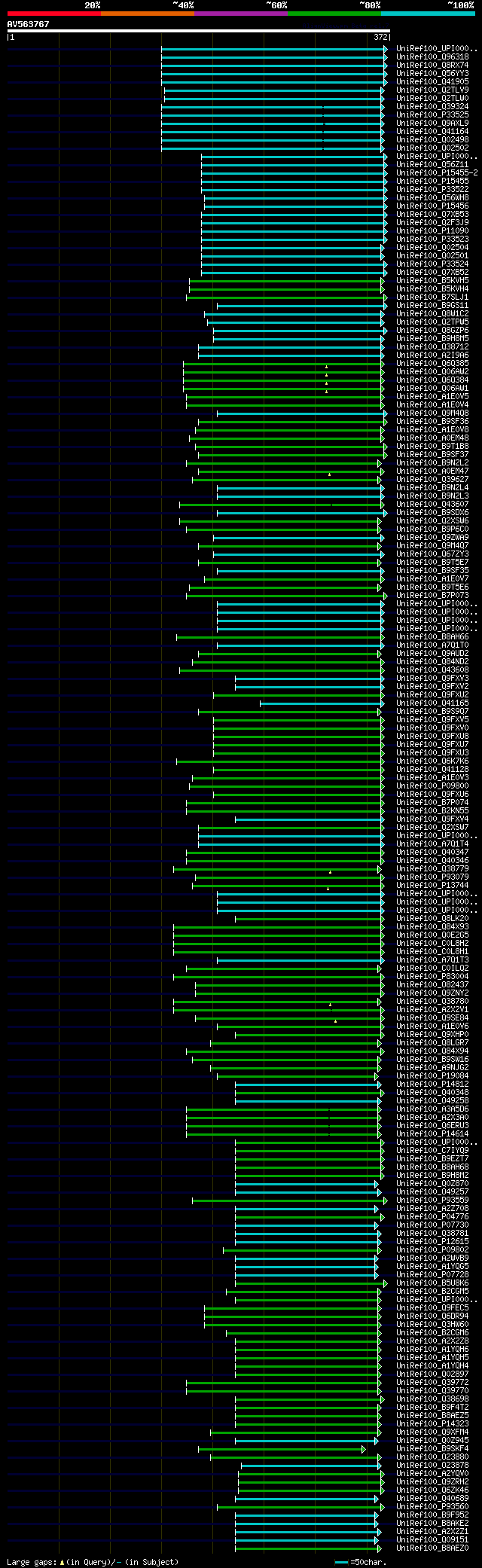Select hit UniRef100_P04776

pyautogui.click(x=432, y=1216)
